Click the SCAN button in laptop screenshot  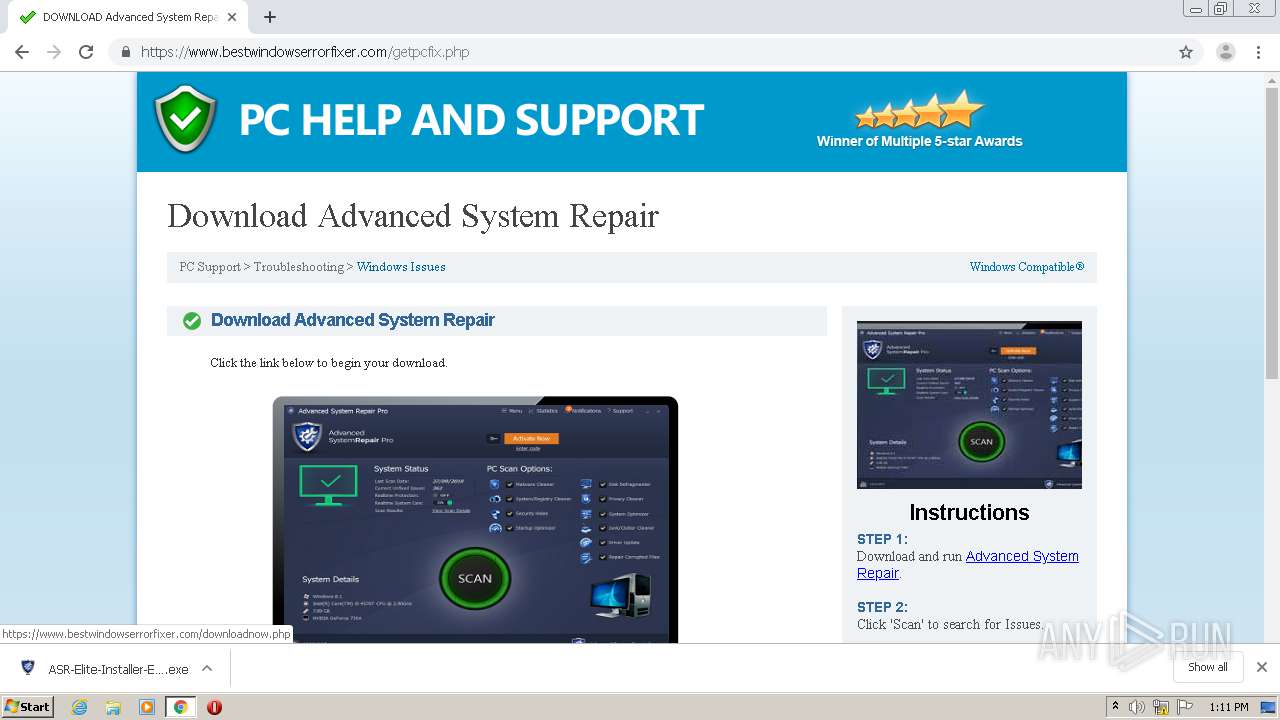pos(475,578)
